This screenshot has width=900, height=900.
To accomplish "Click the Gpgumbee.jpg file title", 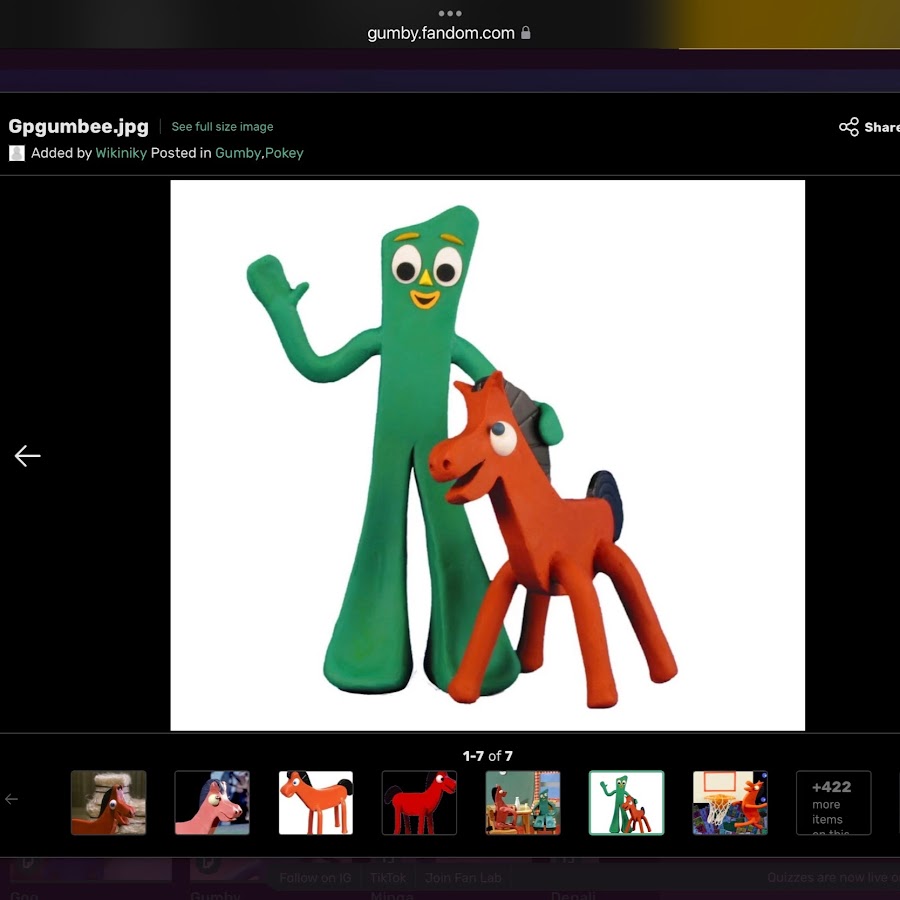I will pyautogui.click(x=79, y=126).
